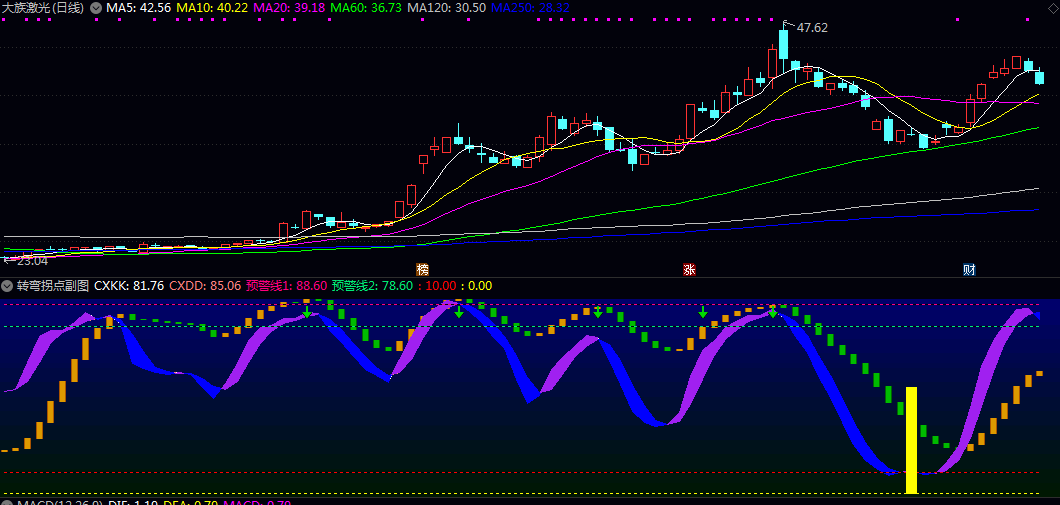Select the CXDD: 85.06 value
The image size is (1060, 505).
[x=205, y=286]
